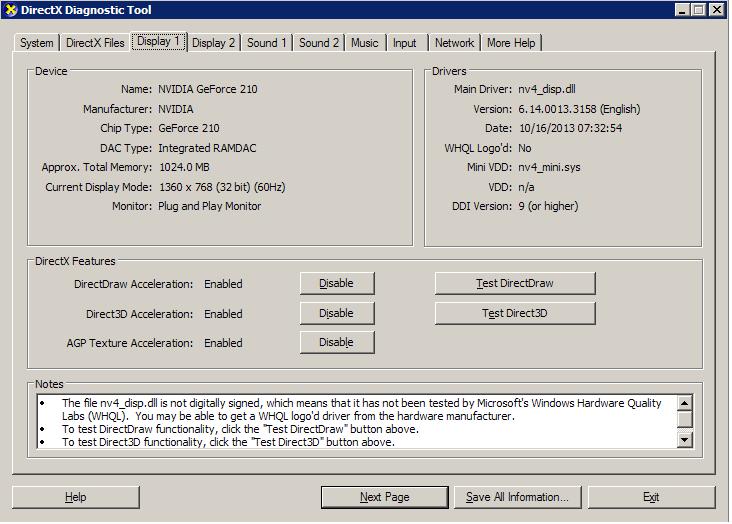This screenshot has height=524, width=732.
Task: Open the Sound 2 tab
Action: pyautogui.click(x=319, y=43)
